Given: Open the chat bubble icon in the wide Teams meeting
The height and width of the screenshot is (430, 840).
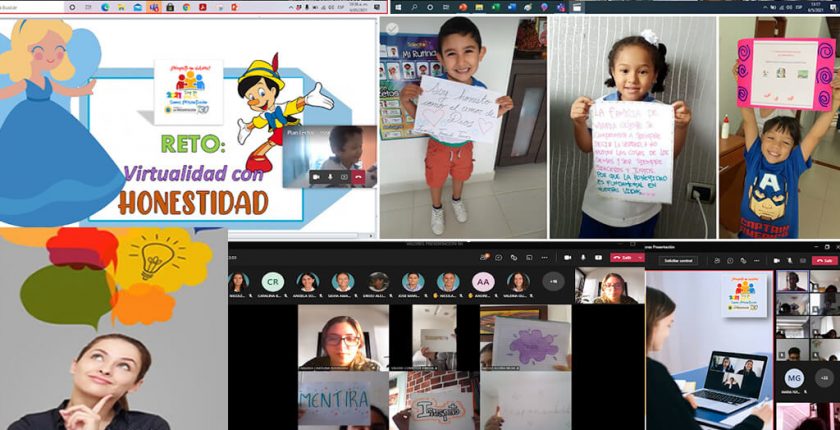Looking at the screenshot, I should [x=499, y=258].
